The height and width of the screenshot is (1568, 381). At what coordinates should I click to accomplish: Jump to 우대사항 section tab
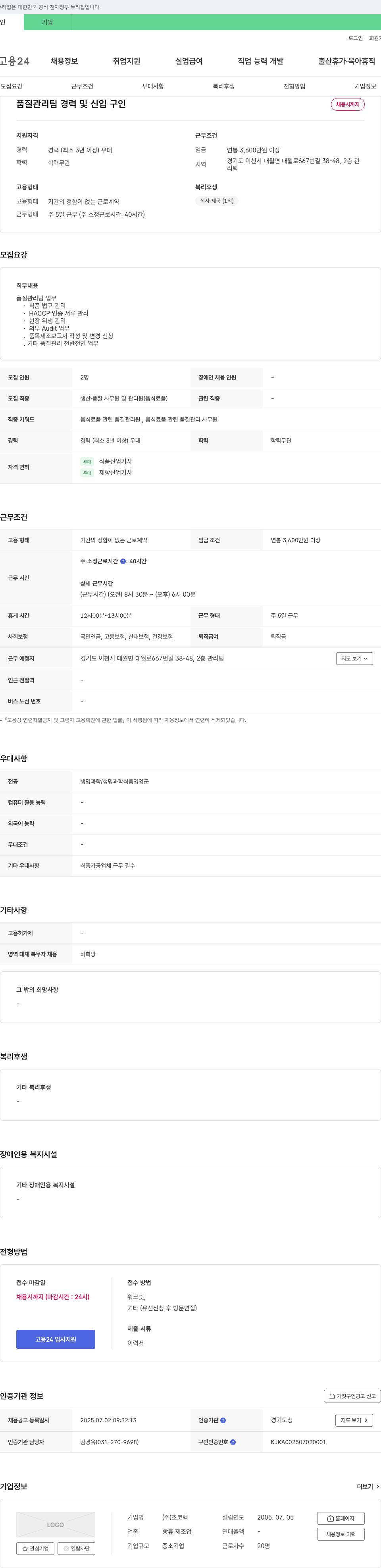click(x=153, y=87)
